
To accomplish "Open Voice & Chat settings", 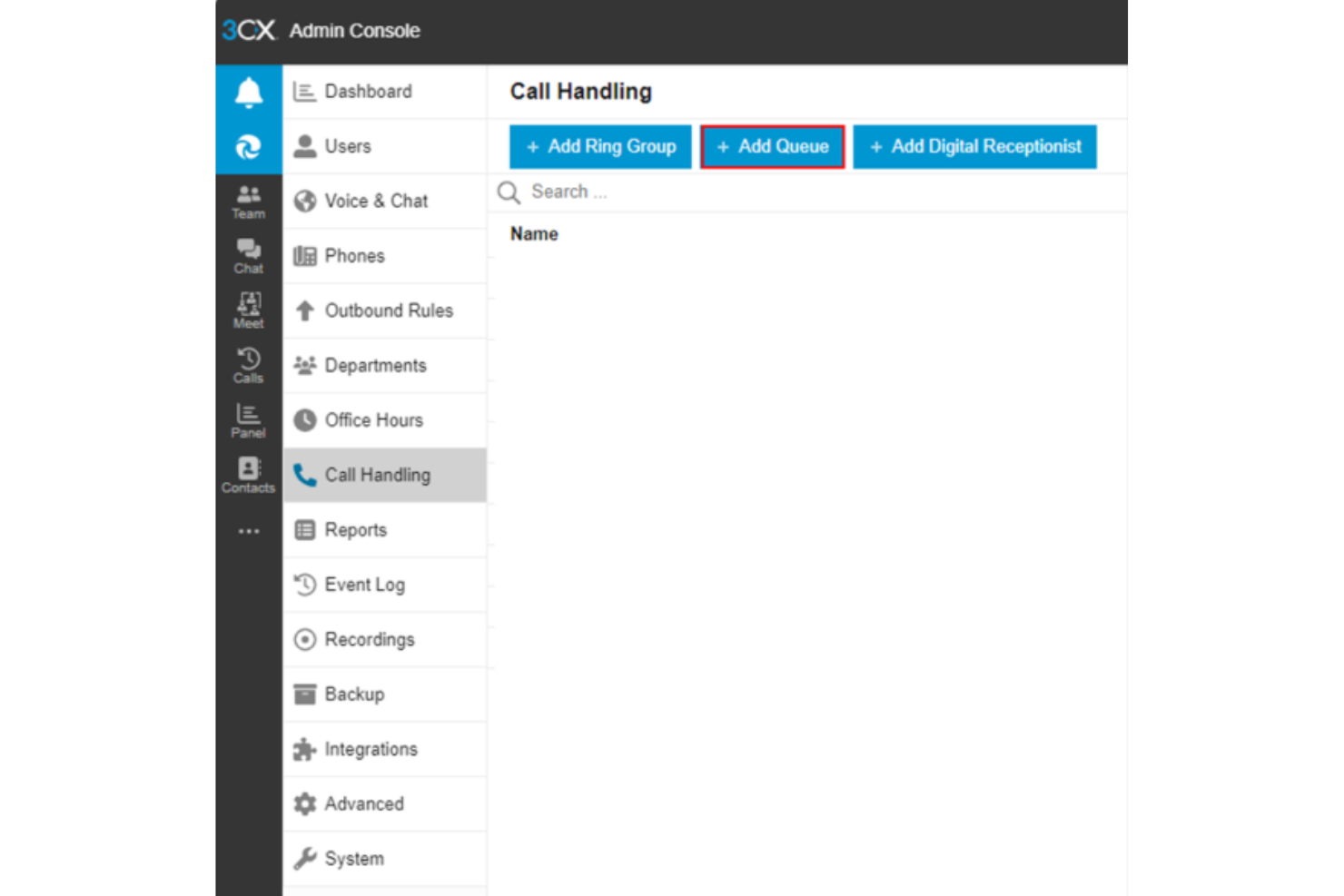I will tap(376, 201).
